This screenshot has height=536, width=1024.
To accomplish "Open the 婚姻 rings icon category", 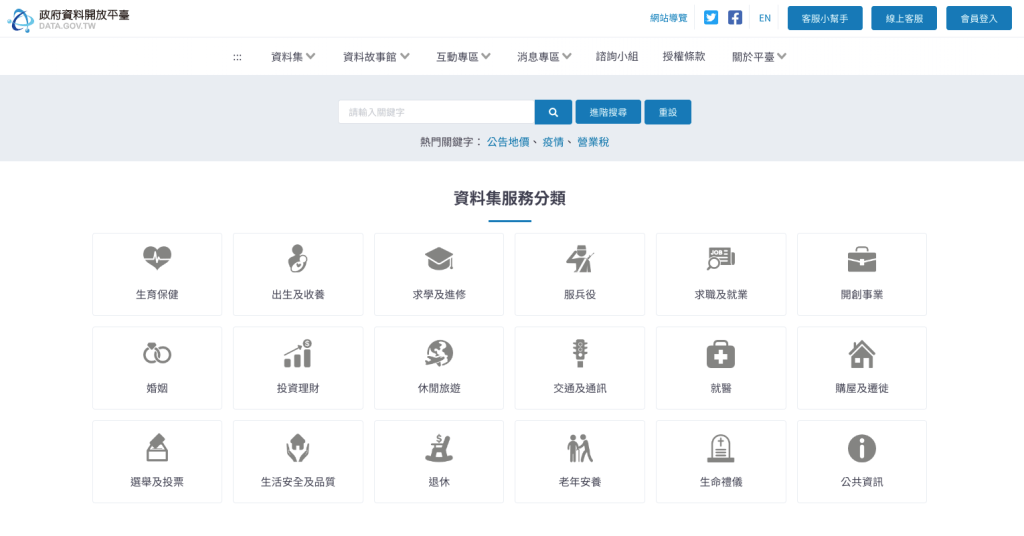I will pyautogui.click(x=157, y=353).
